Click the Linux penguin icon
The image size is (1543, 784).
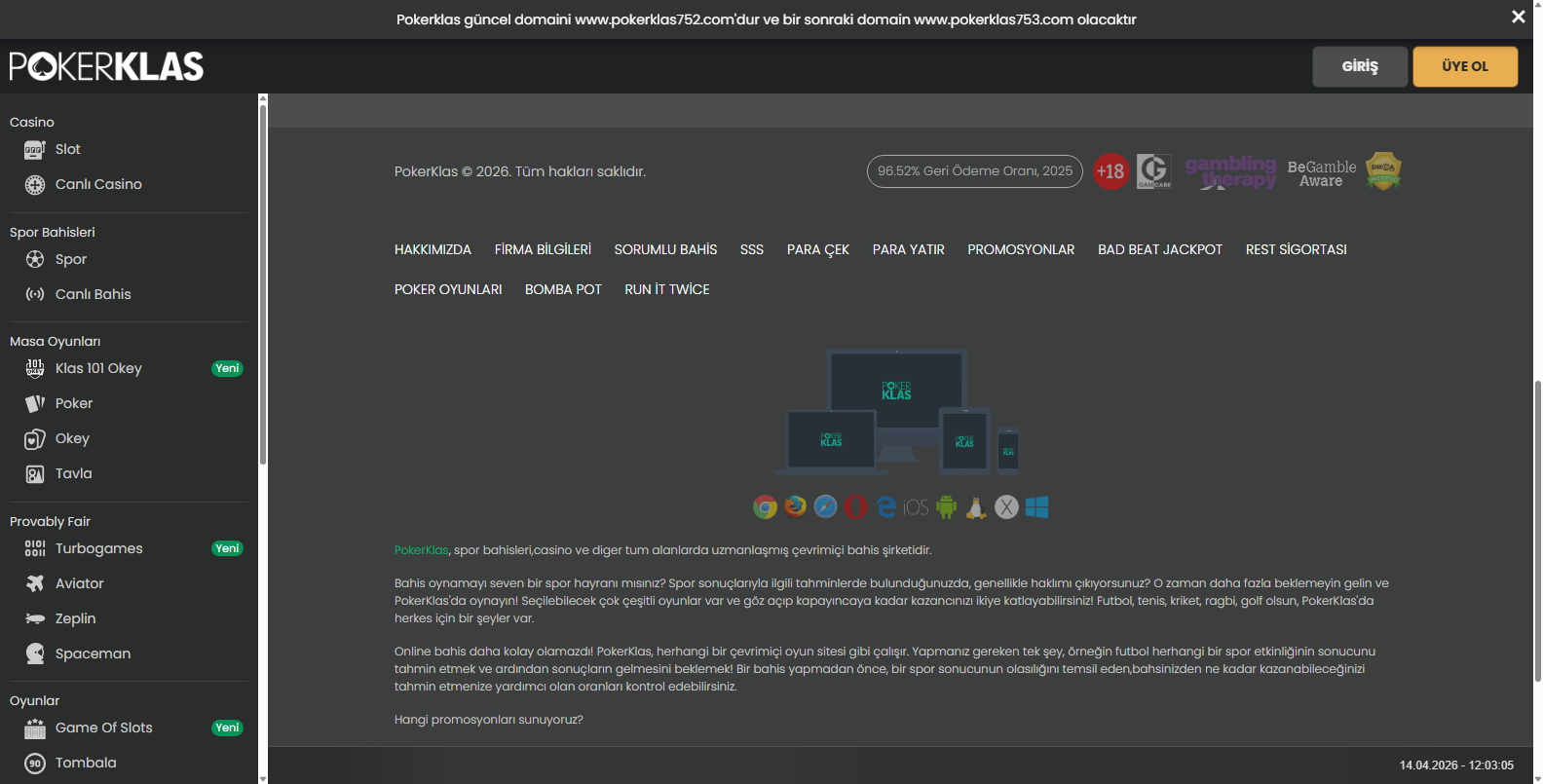[976, 506]
